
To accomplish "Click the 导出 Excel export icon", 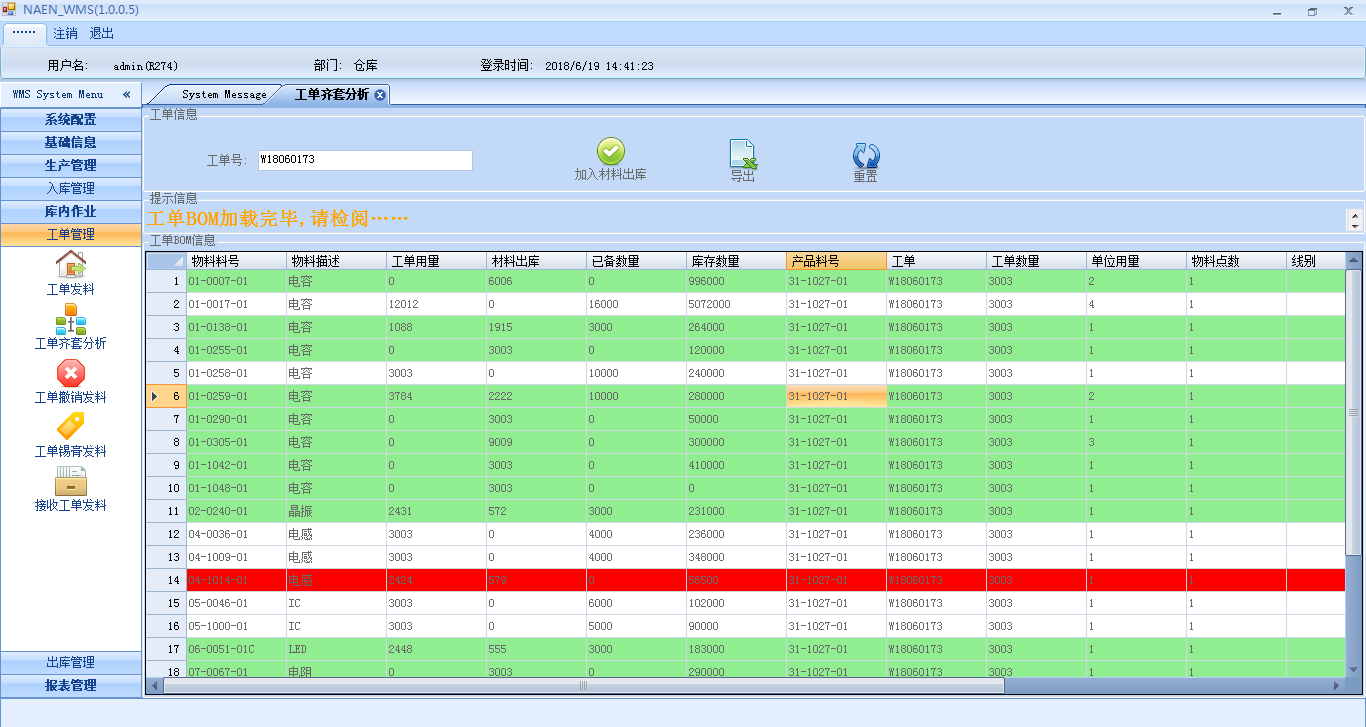I will [742, 154].
